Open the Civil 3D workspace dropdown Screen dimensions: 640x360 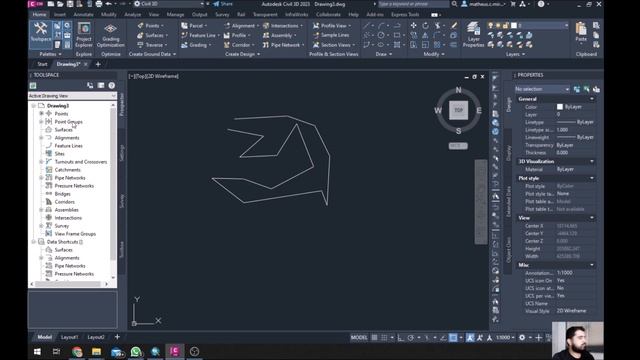click(x=169, y=4)
